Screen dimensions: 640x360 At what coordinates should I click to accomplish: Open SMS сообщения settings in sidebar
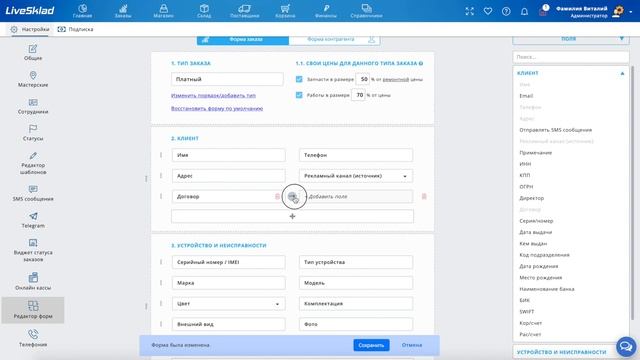[33, 193]
